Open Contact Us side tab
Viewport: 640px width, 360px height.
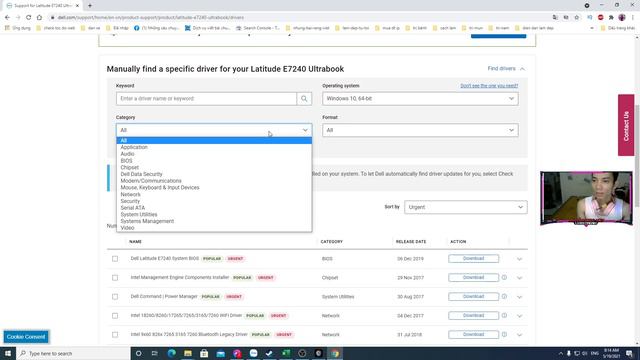point(626,125)
